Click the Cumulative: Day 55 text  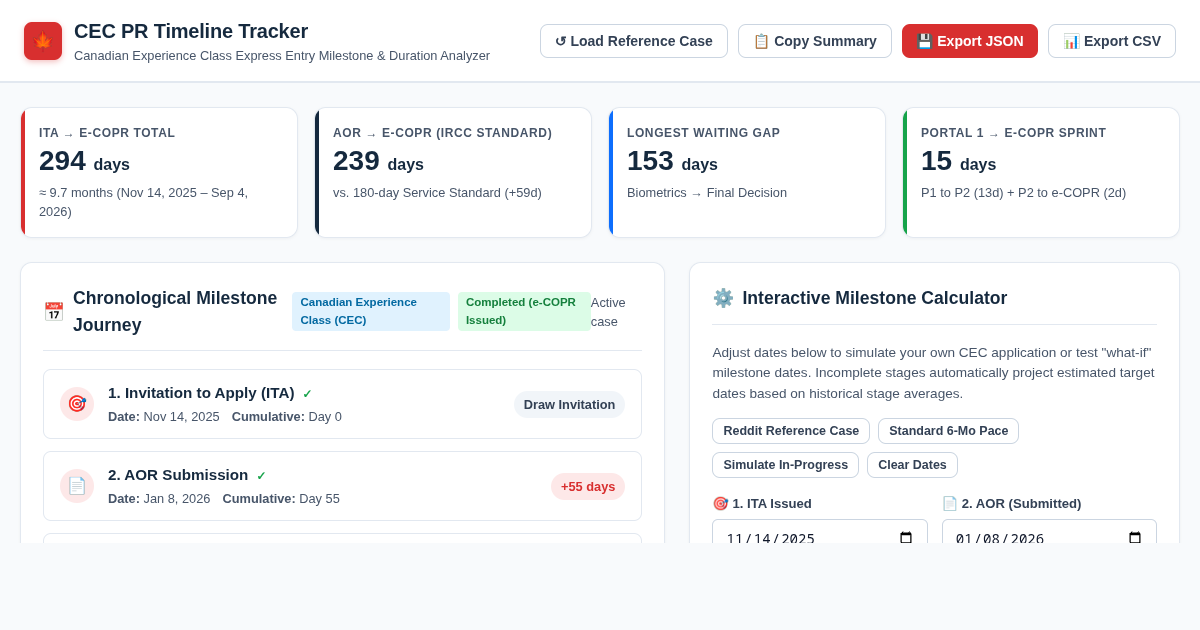point(281,498)
